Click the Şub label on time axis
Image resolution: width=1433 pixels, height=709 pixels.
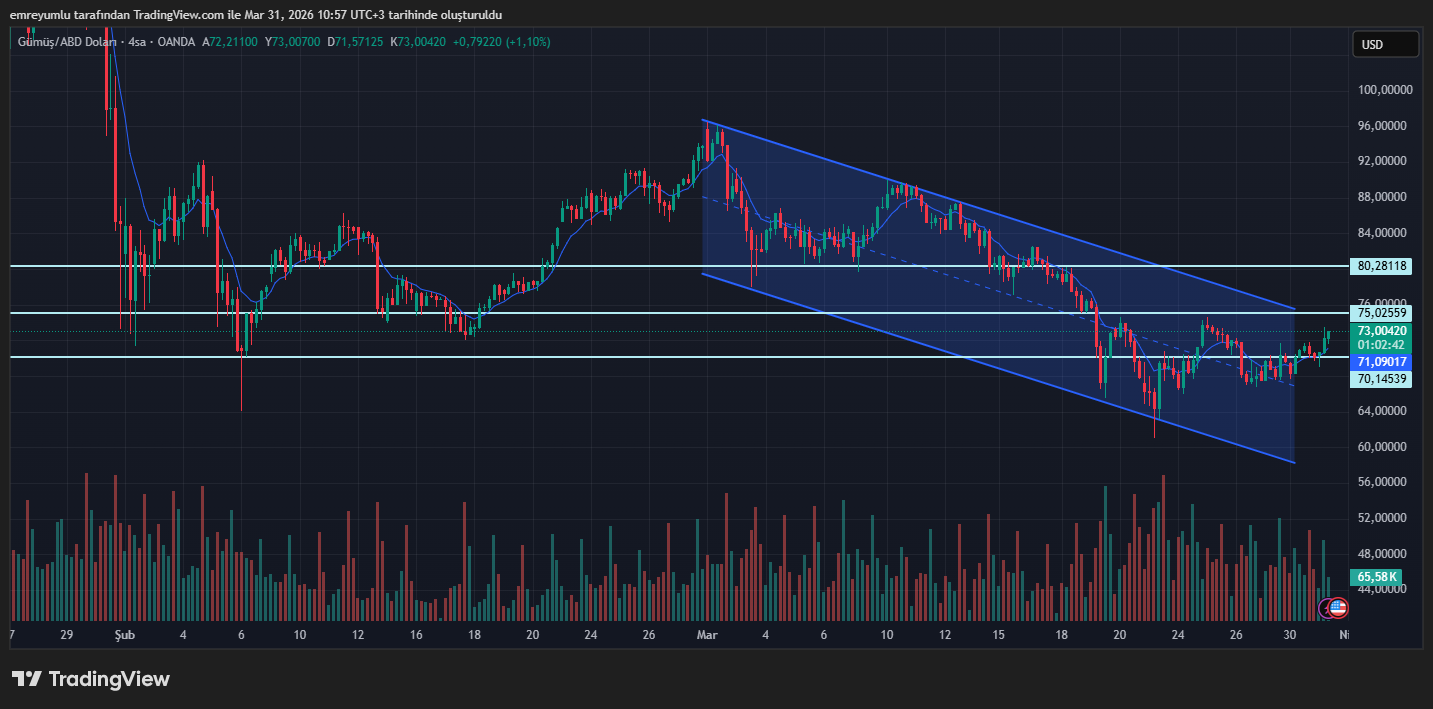click(x=124, y=635)
